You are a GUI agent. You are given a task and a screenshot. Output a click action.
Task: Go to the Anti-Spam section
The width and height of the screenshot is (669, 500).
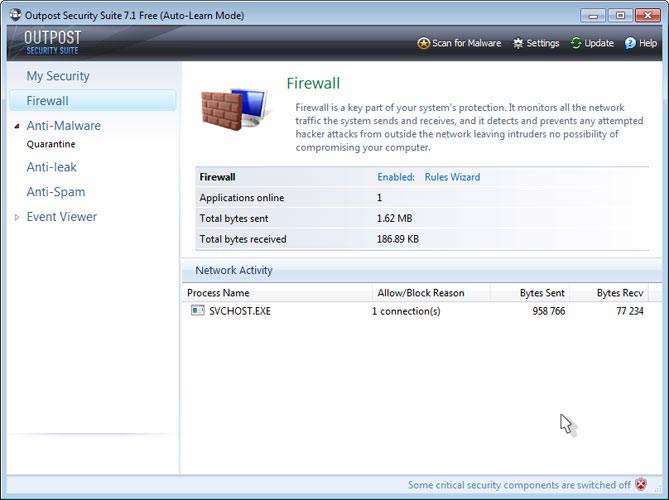[56, 192]
